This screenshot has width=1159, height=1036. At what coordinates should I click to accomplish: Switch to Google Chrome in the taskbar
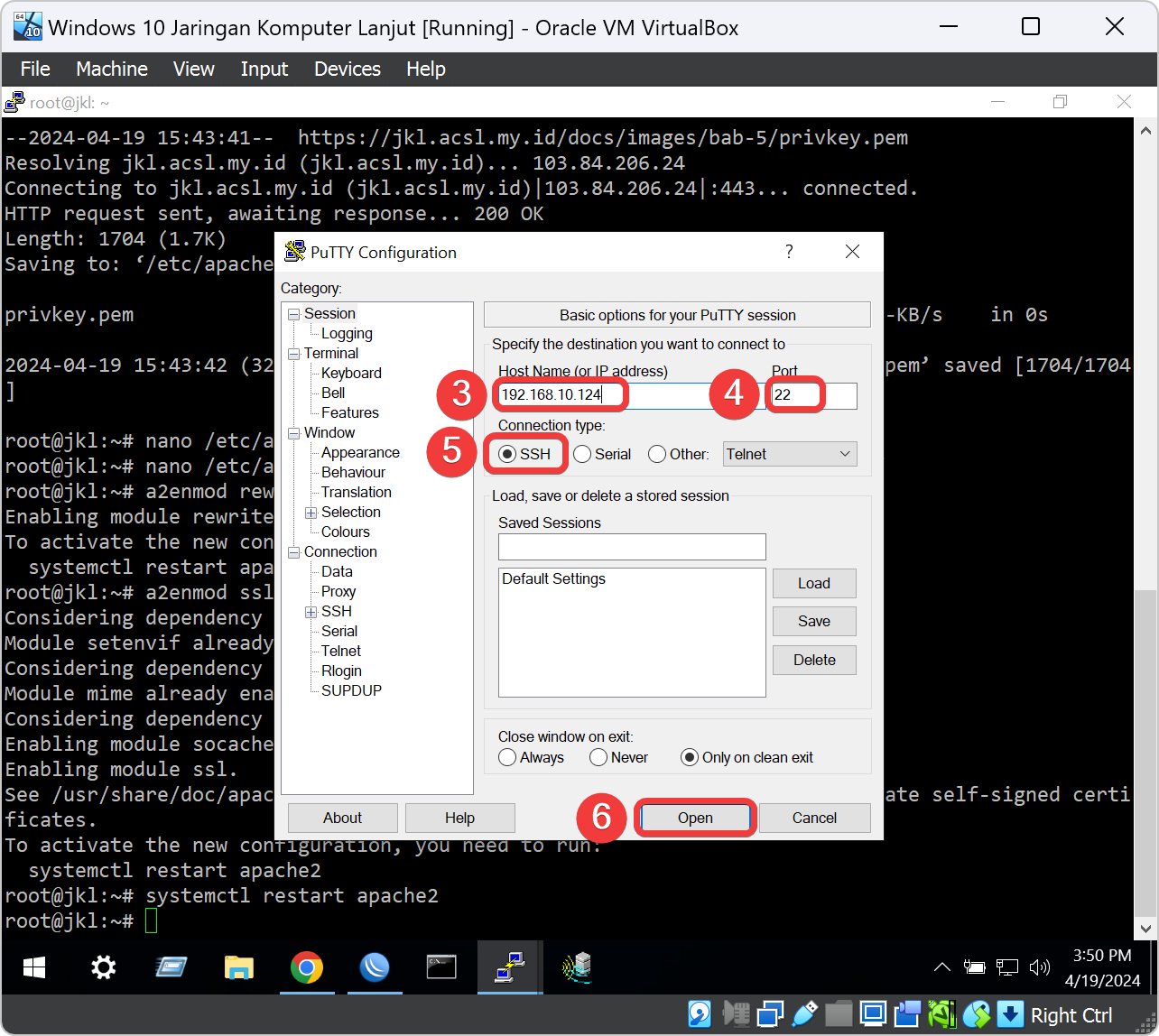tap(307, 968)
